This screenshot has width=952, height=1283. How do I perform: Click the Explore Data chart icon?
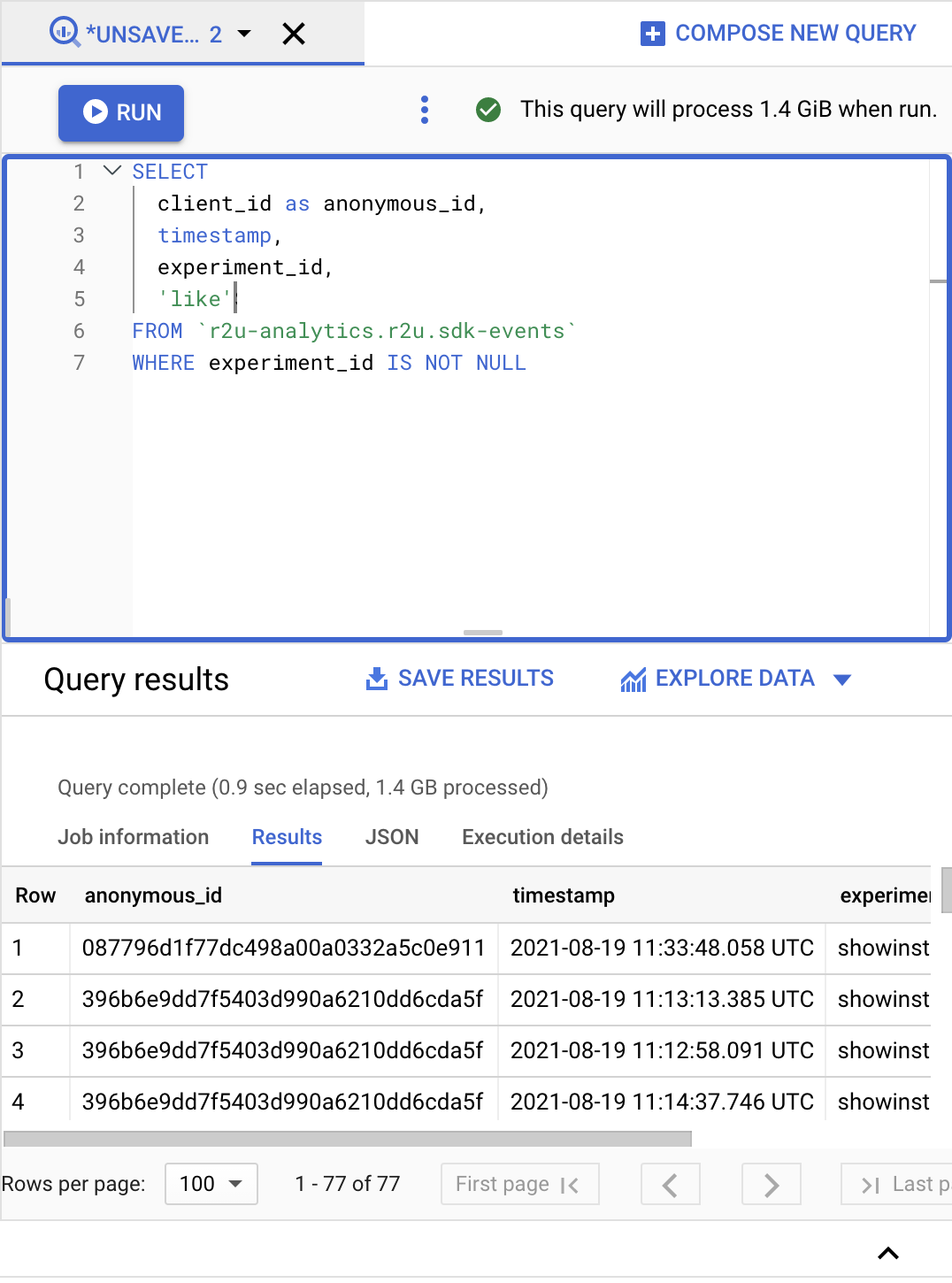click(632, 679)
